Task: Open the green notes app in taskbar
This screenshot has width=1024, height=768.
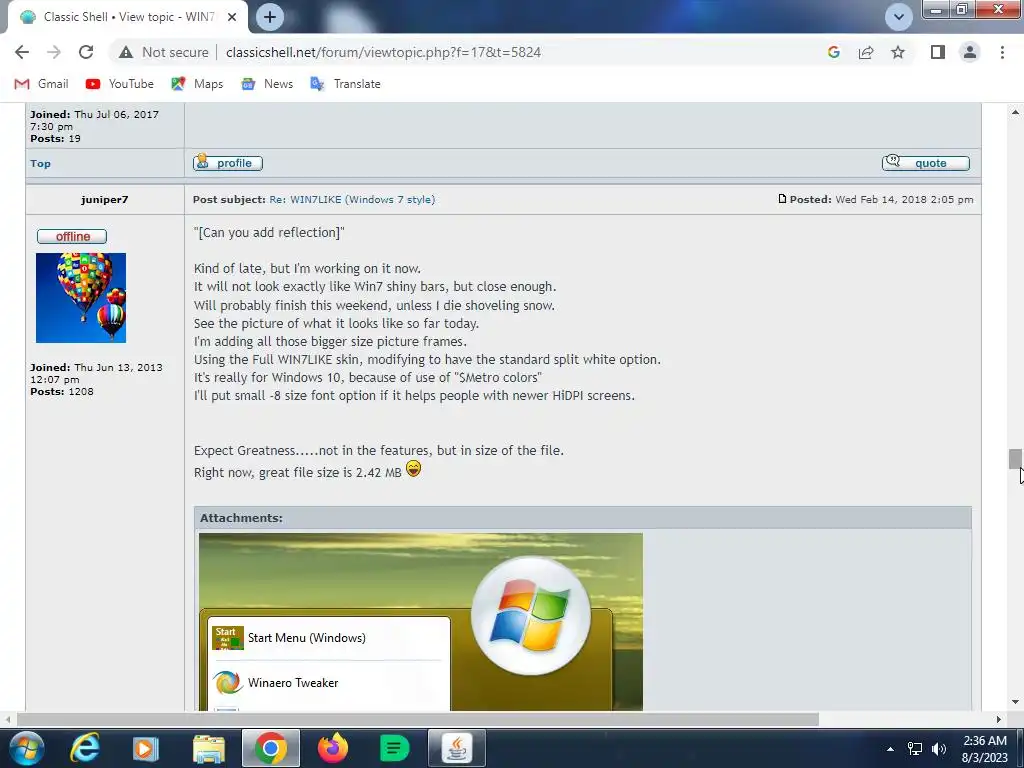Action: tap(394, 748)
